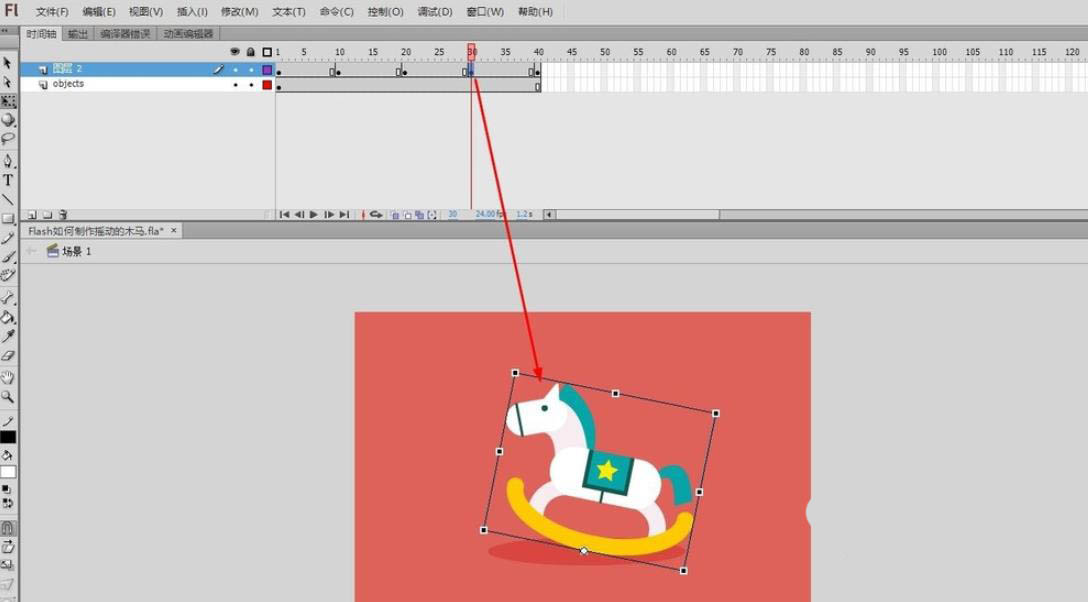Select the Lasso tool
The image size is (1088, 602).
(8, 139)
